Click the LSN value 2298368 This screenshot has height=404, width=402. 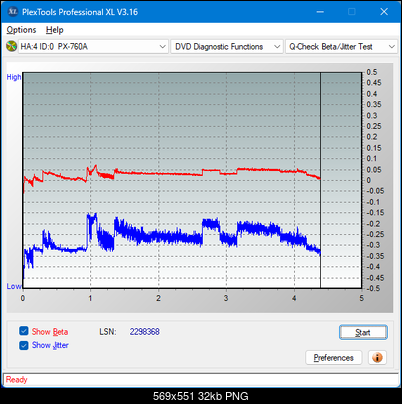click(x=145, y=332)
